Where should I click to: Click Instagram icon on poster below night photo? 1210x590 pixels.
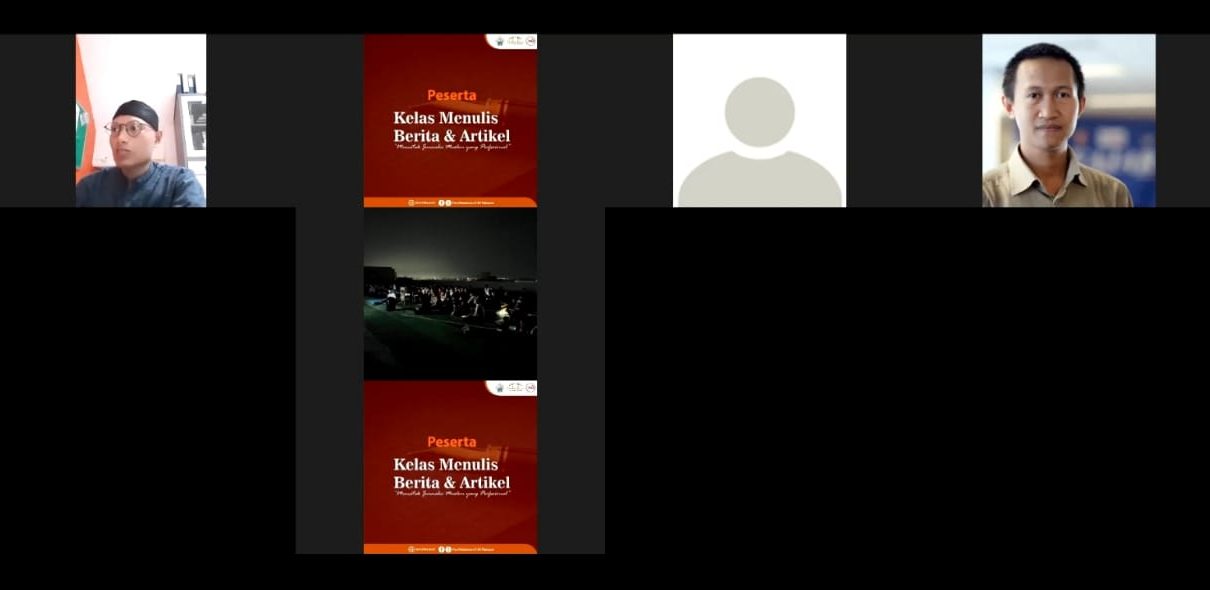[x=411, y=549]
